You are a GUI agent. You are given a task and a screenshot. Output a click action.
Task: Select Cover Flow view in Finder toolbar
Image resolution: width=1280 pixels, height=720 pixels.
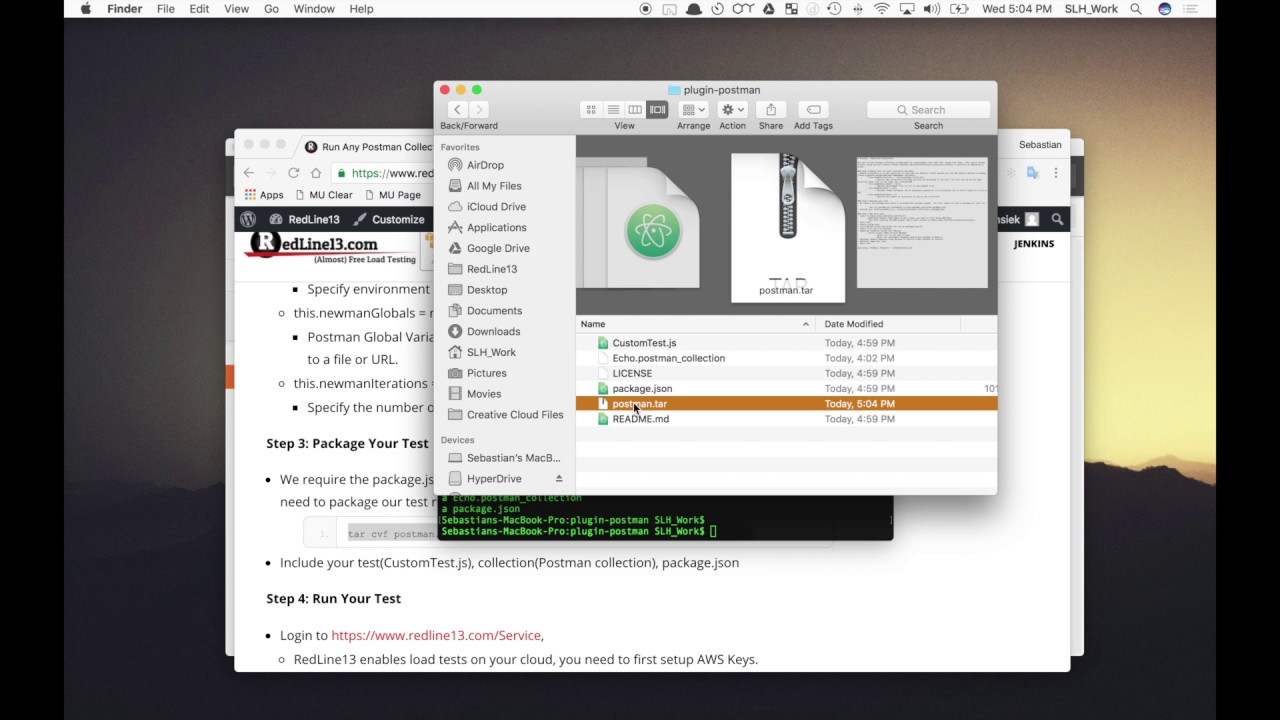point(657,110)
